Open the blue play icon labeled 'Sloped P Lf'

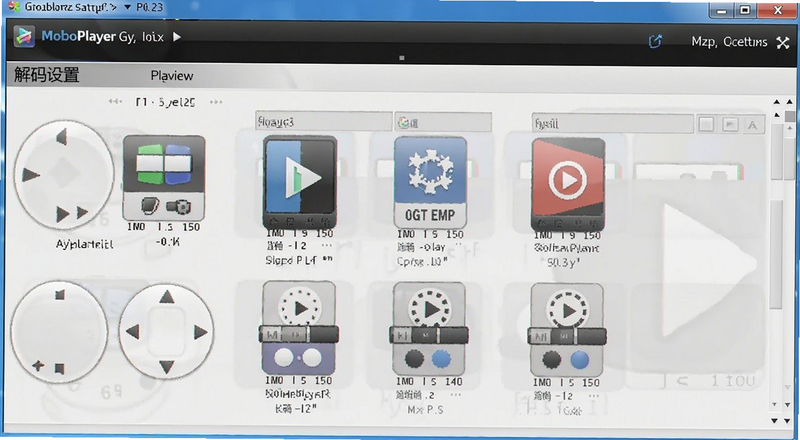(300, 182)
